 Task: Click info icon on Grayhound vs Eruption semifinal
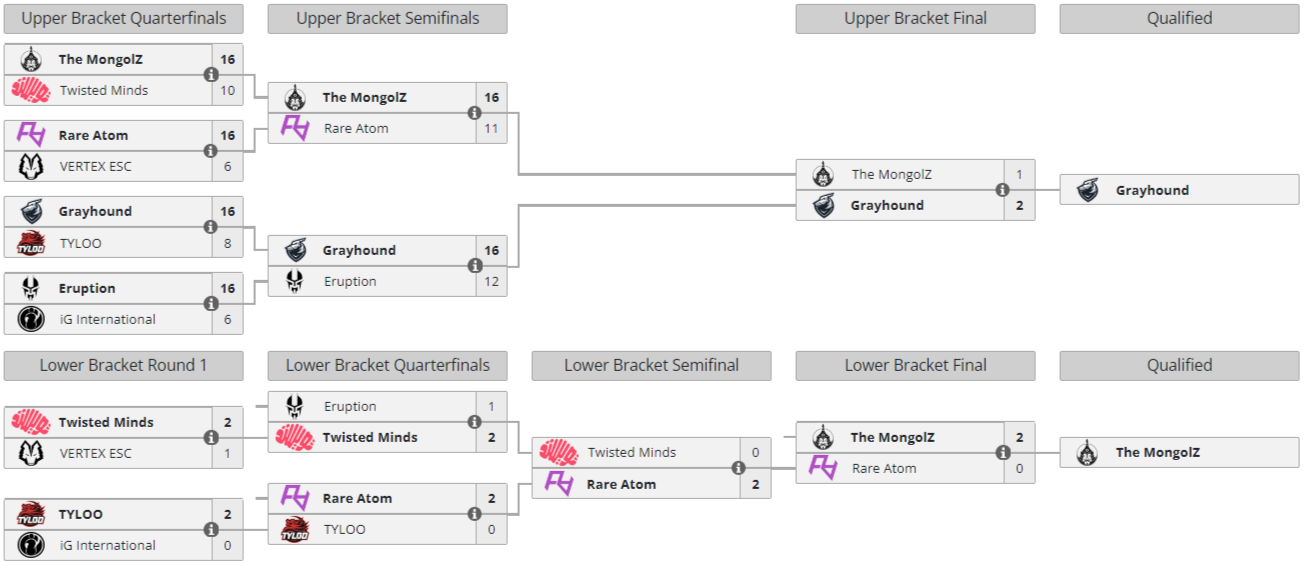pyautogui.click(x=474, y=266)
